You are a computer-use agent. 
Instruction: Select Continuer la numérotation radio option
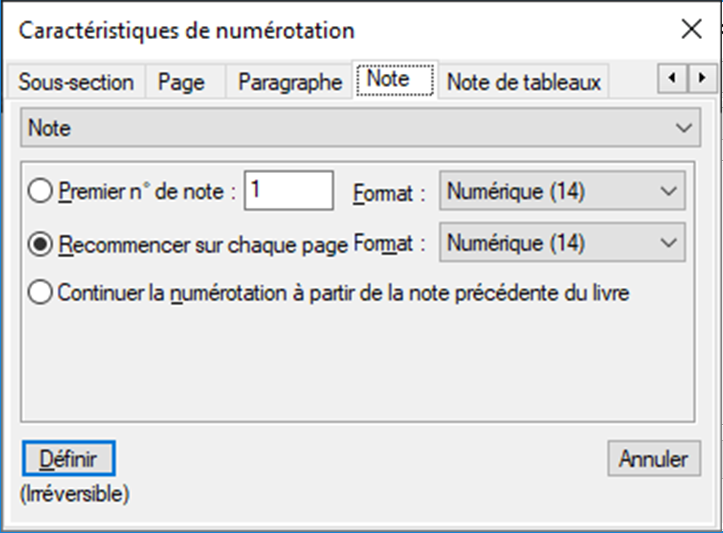coord(41,294)
